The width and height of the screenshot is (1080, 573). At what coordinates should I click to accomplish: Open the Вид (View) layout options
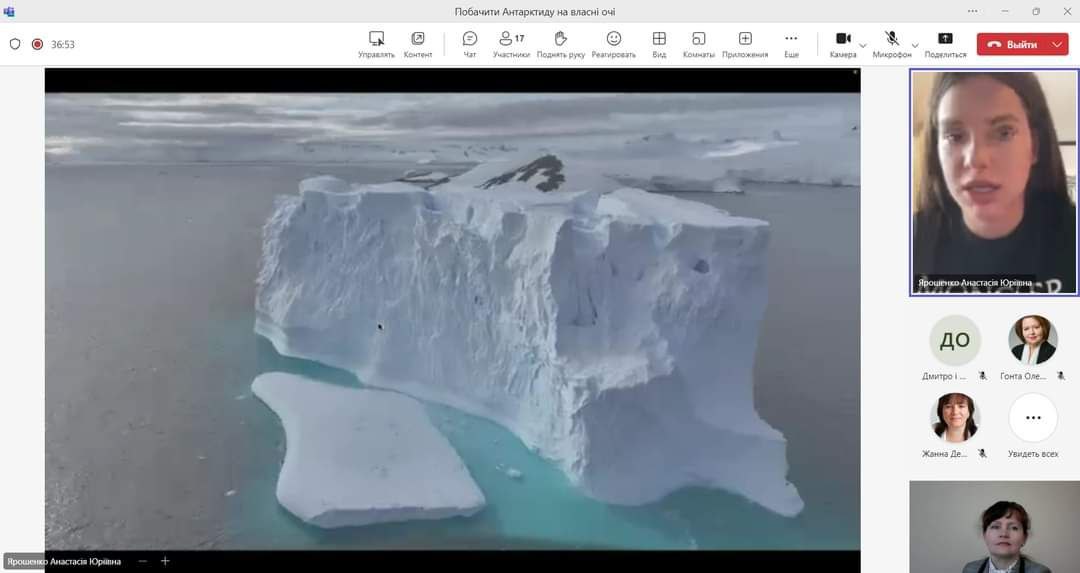659,39
